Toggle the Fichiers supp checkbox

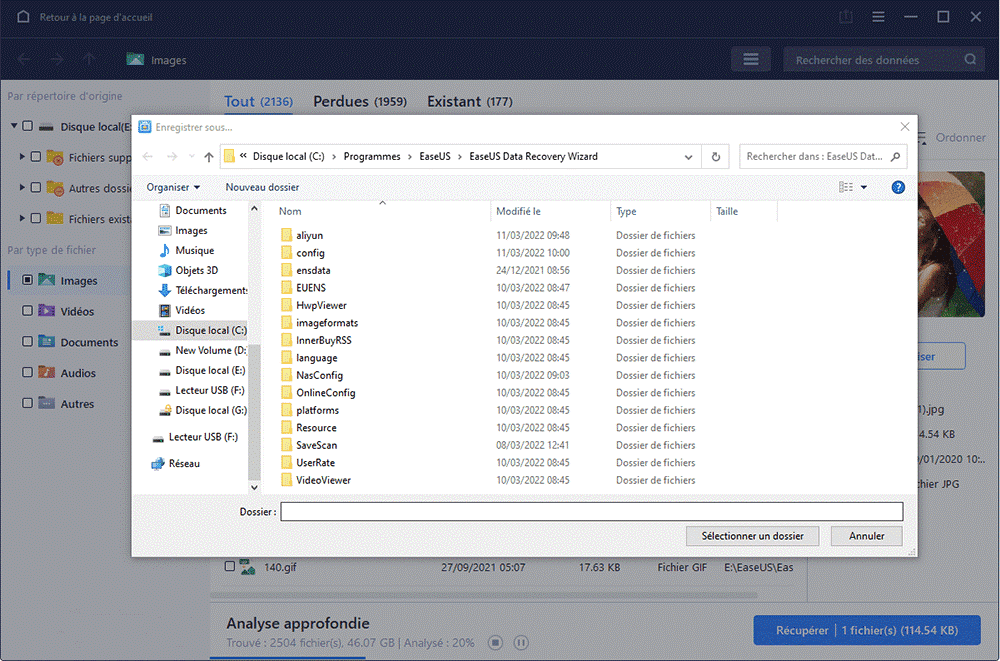tap(36, 157)
